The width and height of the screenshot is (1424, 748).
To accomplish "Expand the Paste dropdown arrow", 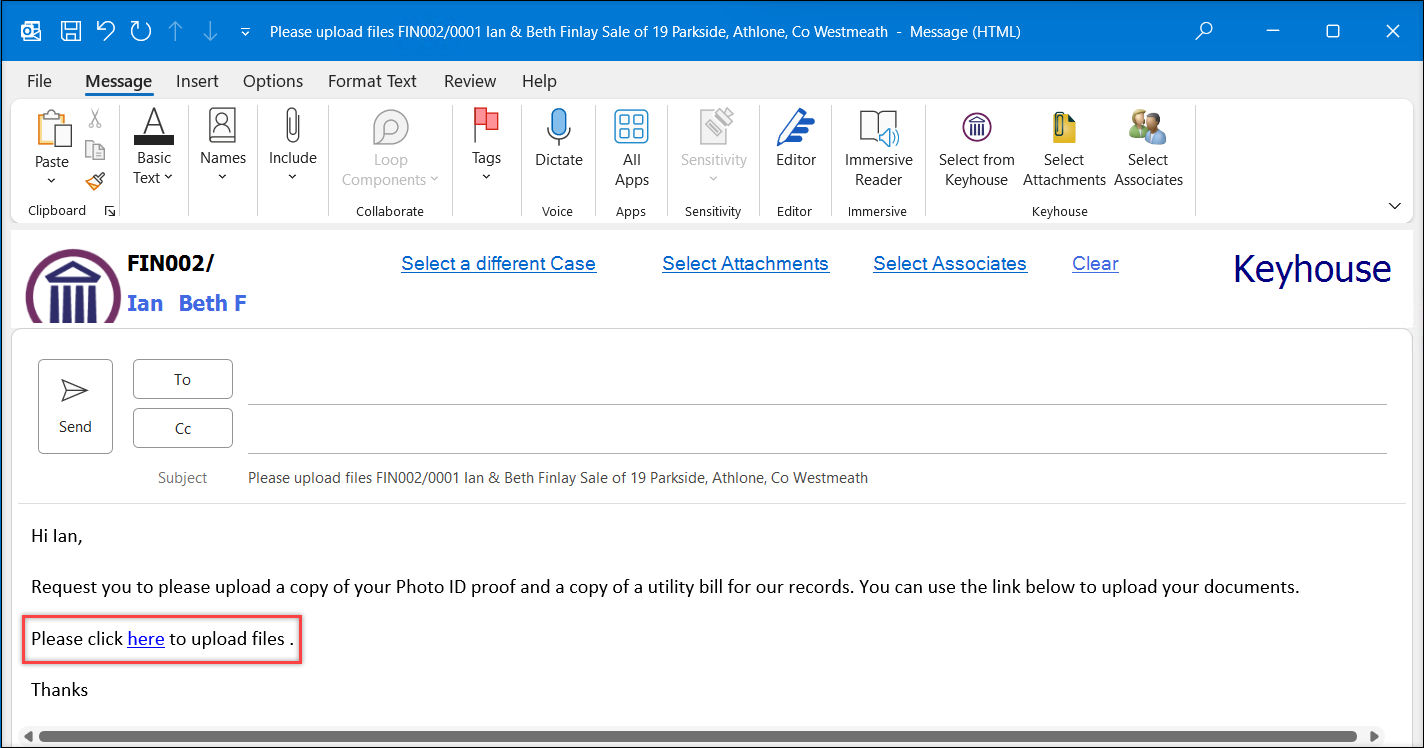I will point(52,181).
